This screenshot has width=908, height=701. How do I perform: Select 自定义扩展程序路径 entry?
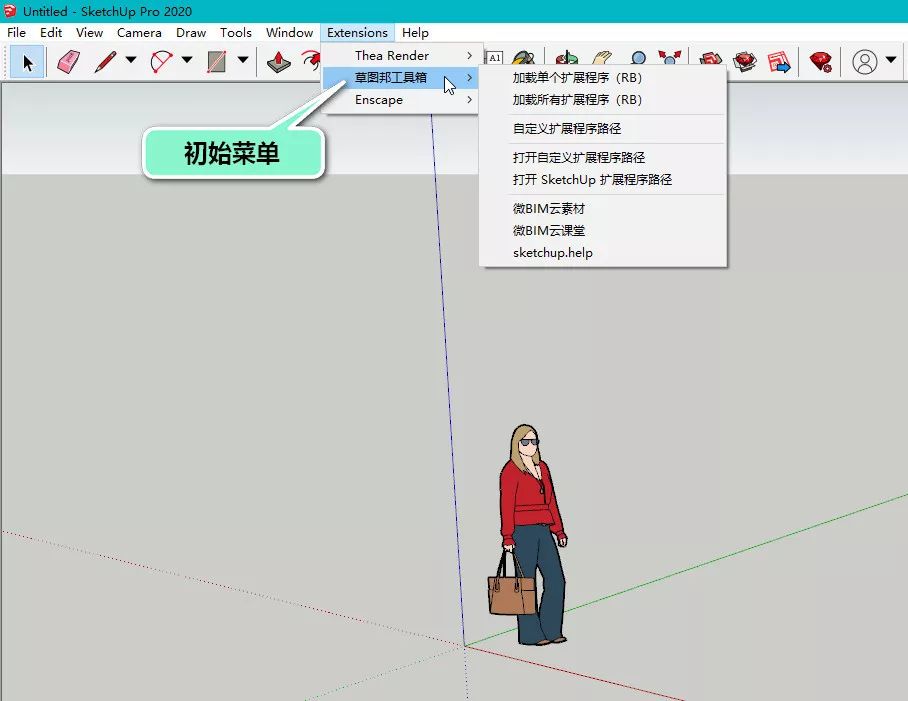[602, 129]
